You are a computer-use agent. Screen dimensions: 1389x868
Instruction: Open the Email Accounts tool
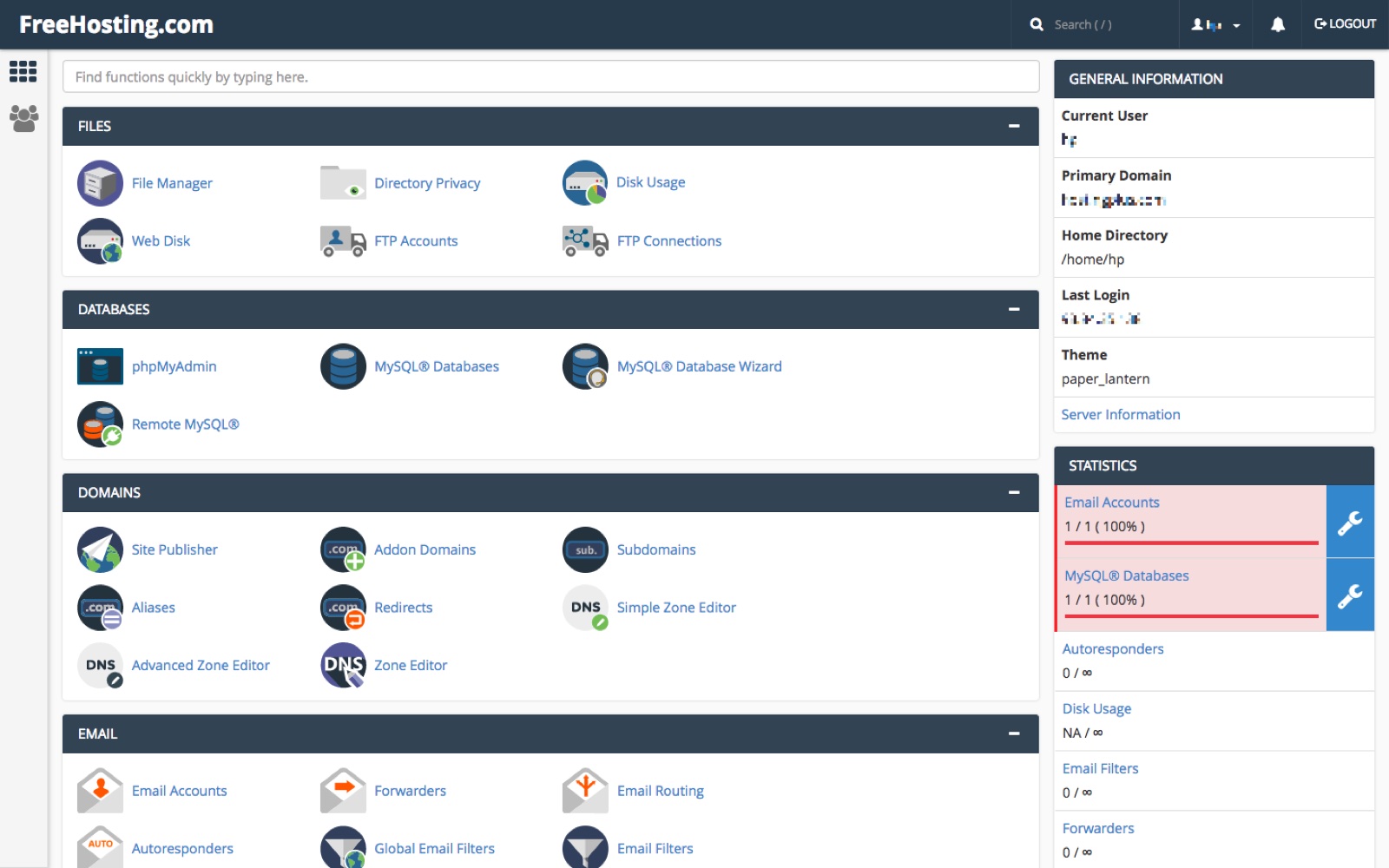pos(179,791)
